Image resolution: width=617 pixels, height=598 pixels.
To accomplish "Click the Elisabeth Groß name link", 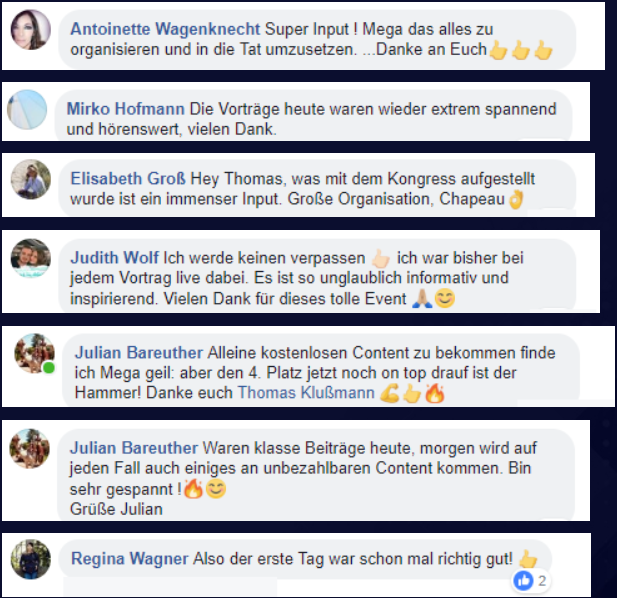I will pos(128,179).
